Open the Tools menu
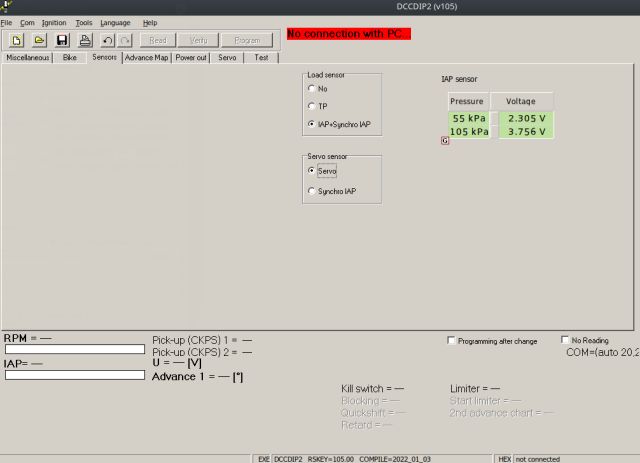The image size is (640, 463). pos(84,22)
